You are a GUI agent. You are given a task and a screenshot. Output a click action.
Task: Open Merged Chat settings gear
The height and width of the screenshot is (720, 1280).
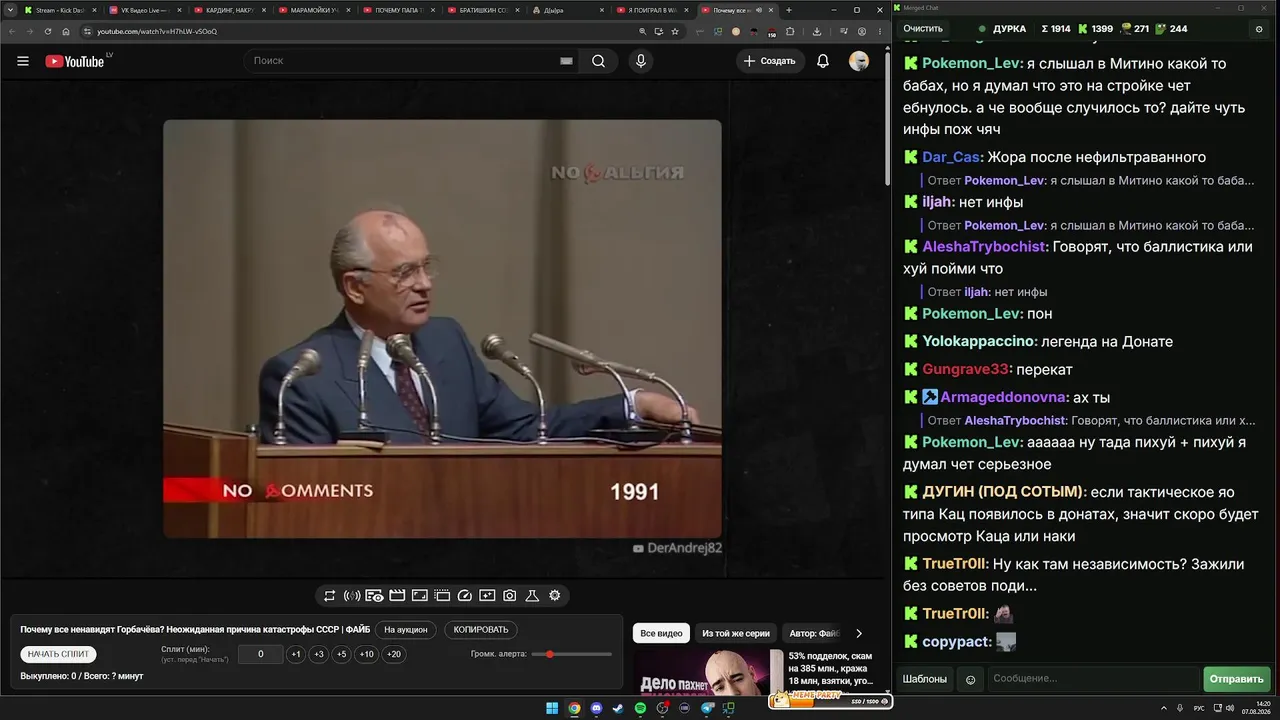pos(1259,29)
